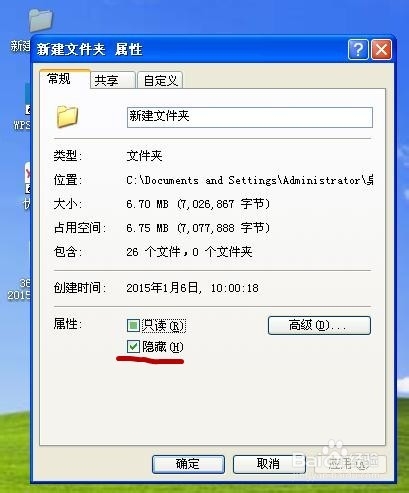
Task: Select the desktop folder icon behind dialog
Action: pyautogui.click(x=40, y=20)
